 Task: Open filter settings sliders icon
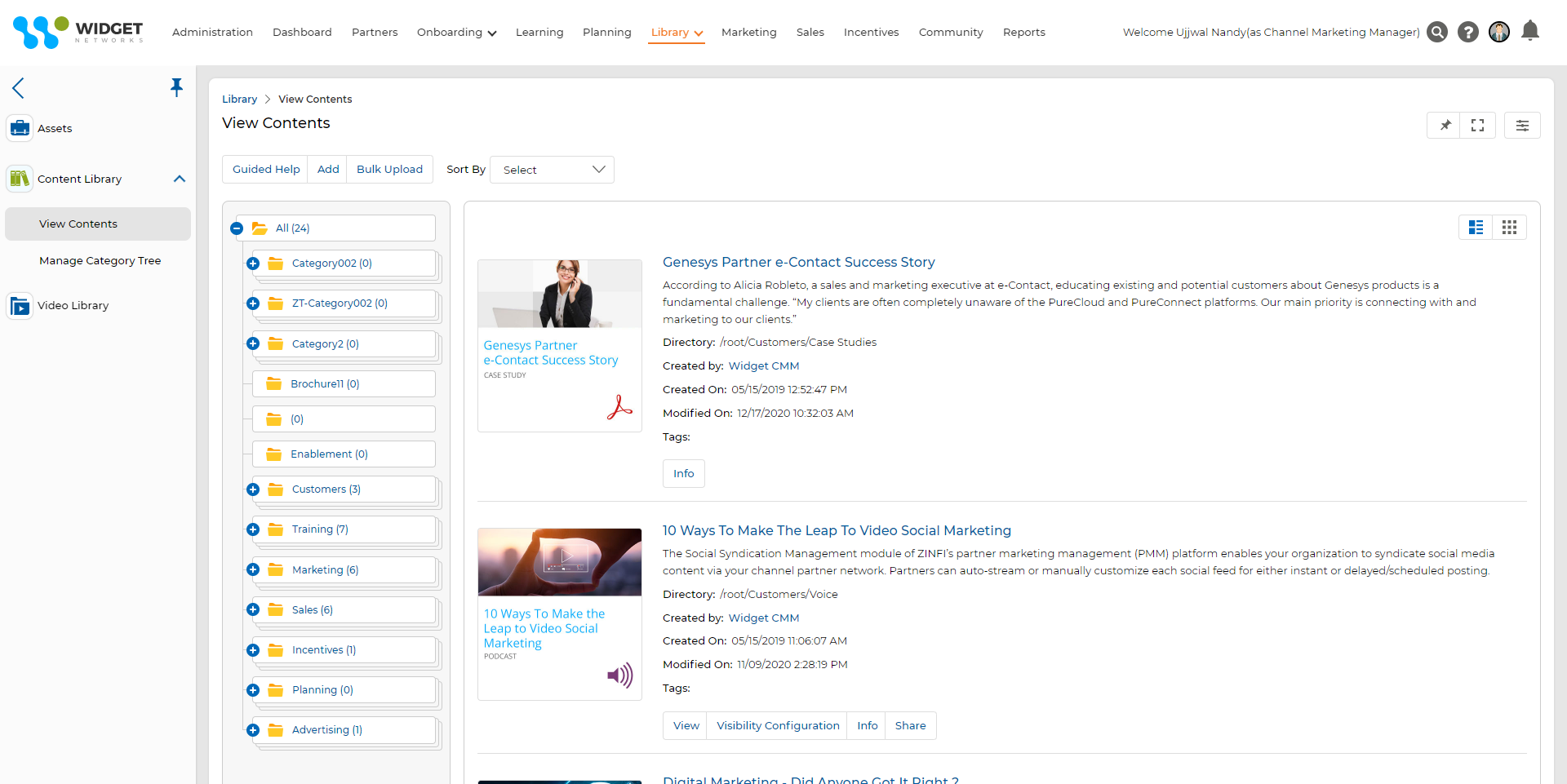tap(1522, 126)
